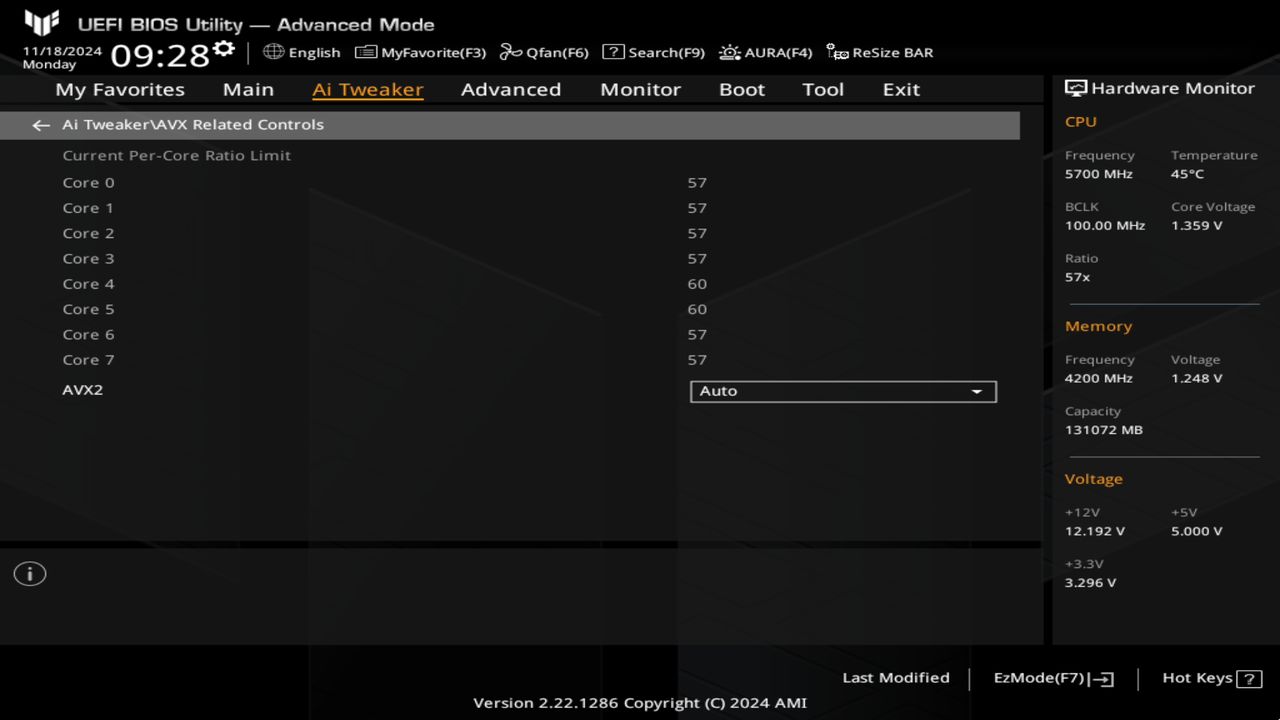Image resolution: width=1280 pixels, height=720 pixels.
Task: Toggle ReSize BAR
Action: click(880, 52)
